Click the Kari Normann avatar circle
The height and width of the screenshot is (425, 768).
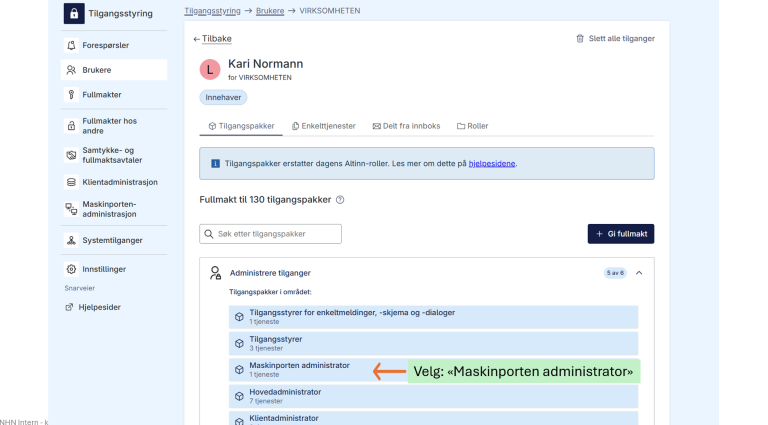click(x=210, y=70)
